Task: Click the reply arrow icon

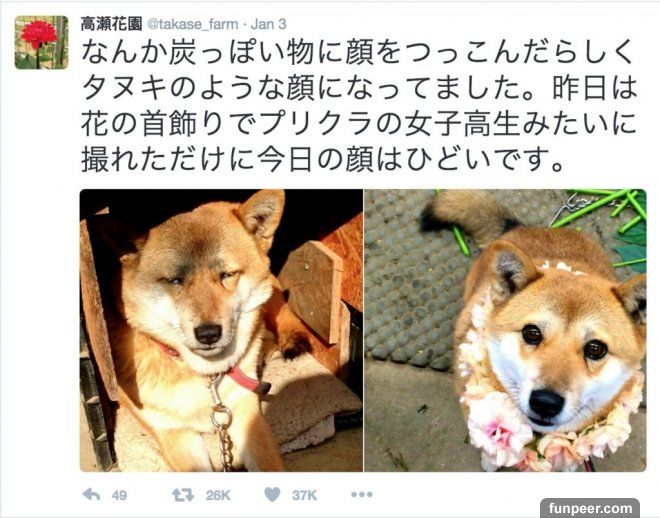Action: pos(91,494)
